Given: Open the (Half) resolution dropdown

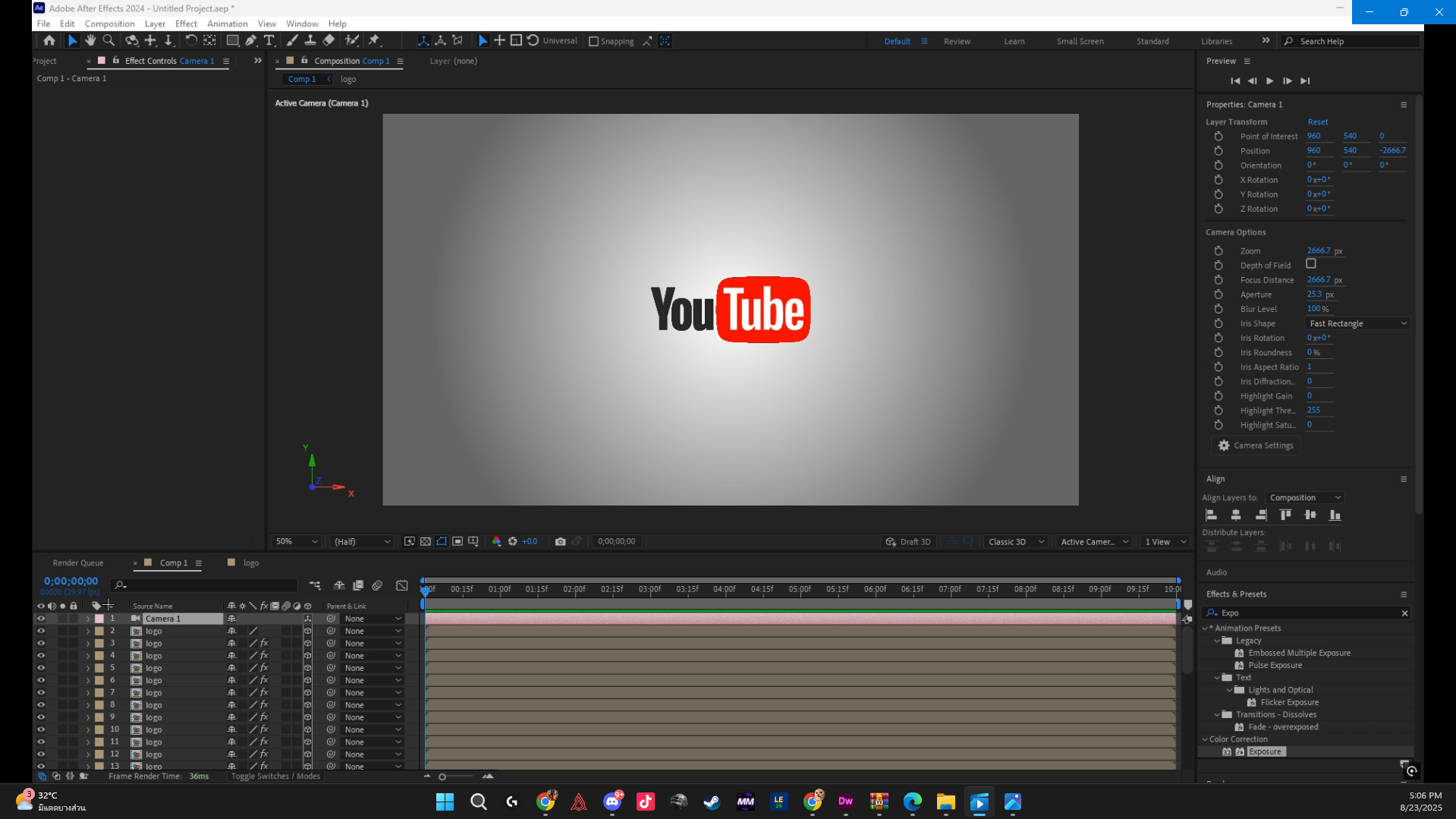Looking at the screenshot, I should 362,541.
